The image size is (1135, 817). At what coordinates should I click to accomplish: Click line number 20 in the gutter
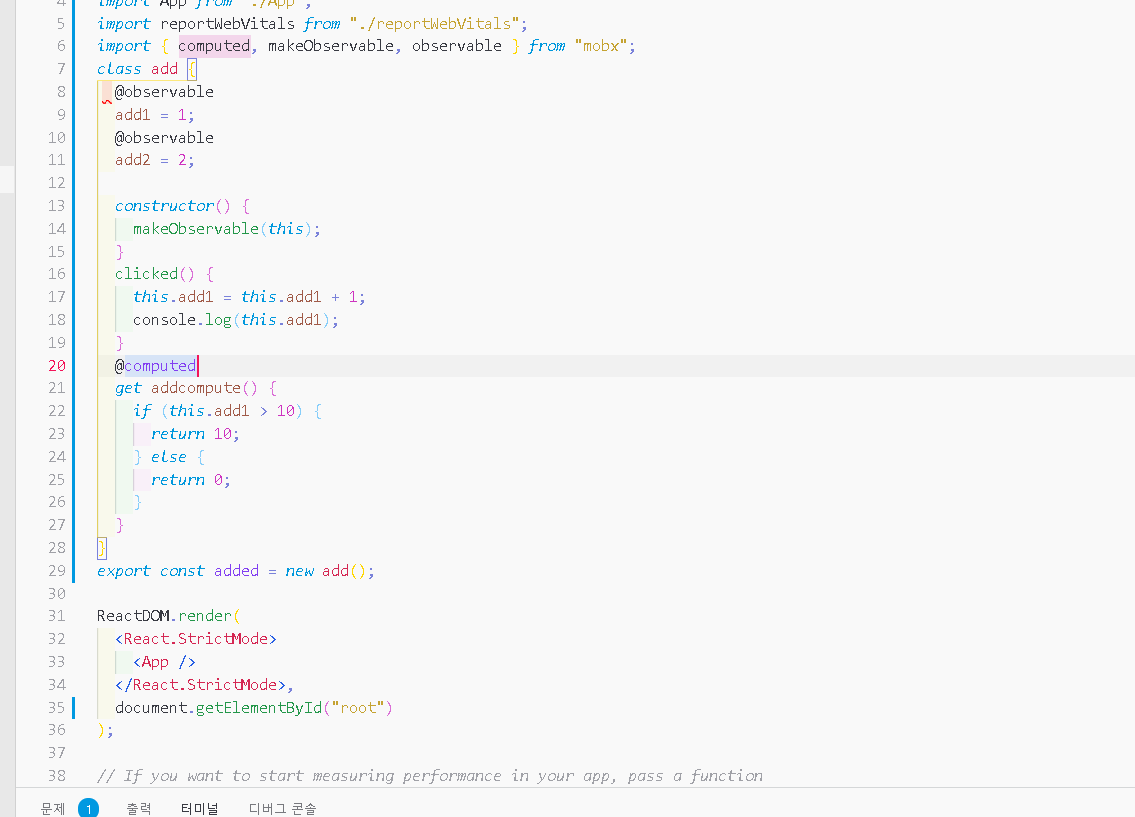pyautogui.click(x=56, y=365)
